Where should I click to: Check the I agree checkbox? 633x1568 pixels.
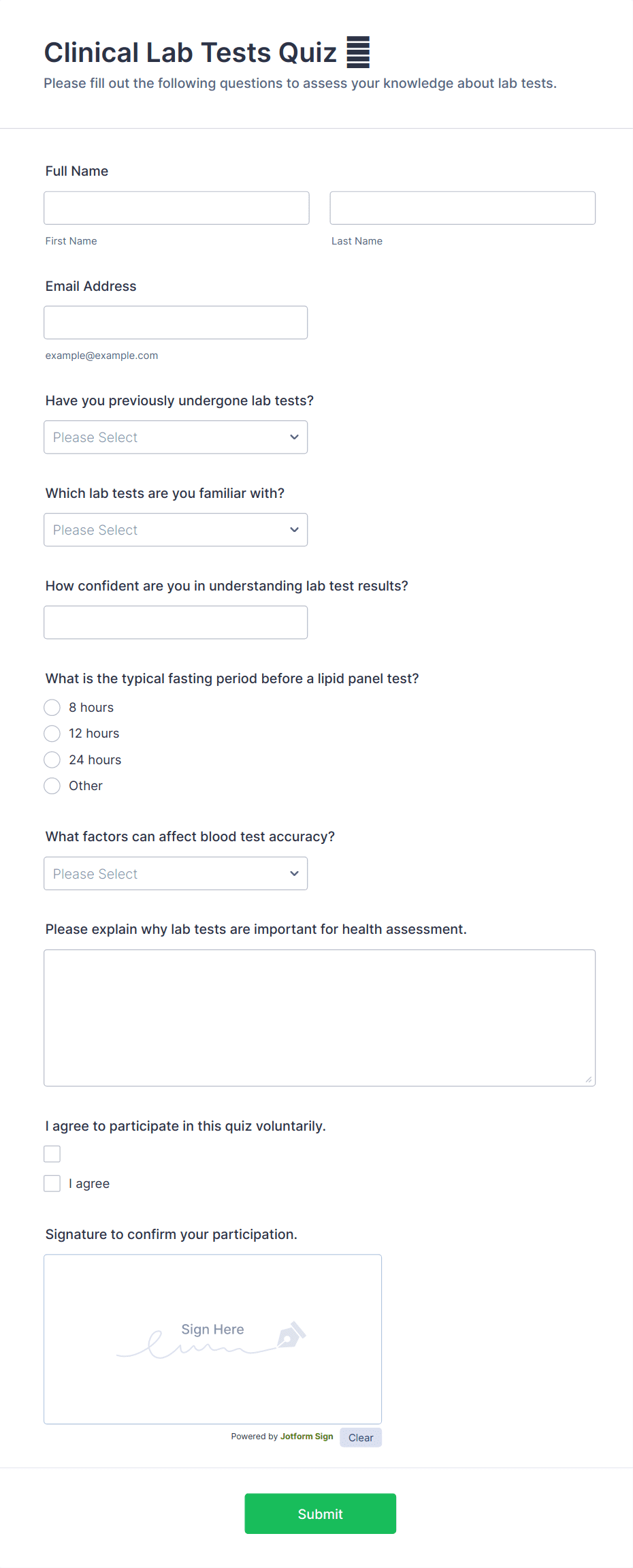52,1184
